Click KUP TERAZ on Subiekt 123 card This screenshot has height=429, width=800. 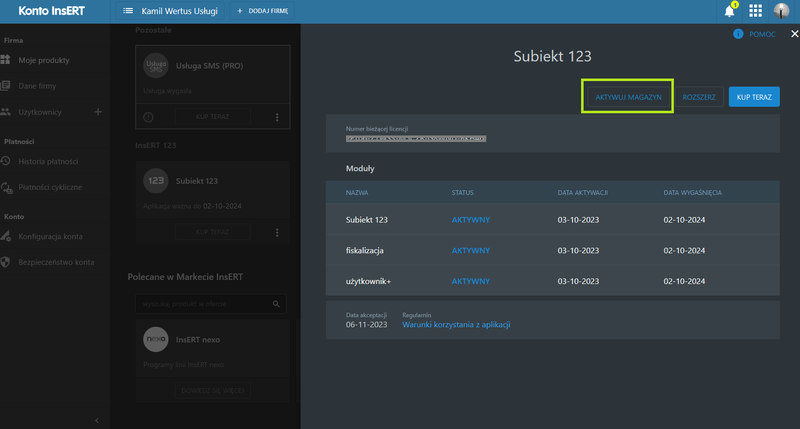(x=213, y=232)
